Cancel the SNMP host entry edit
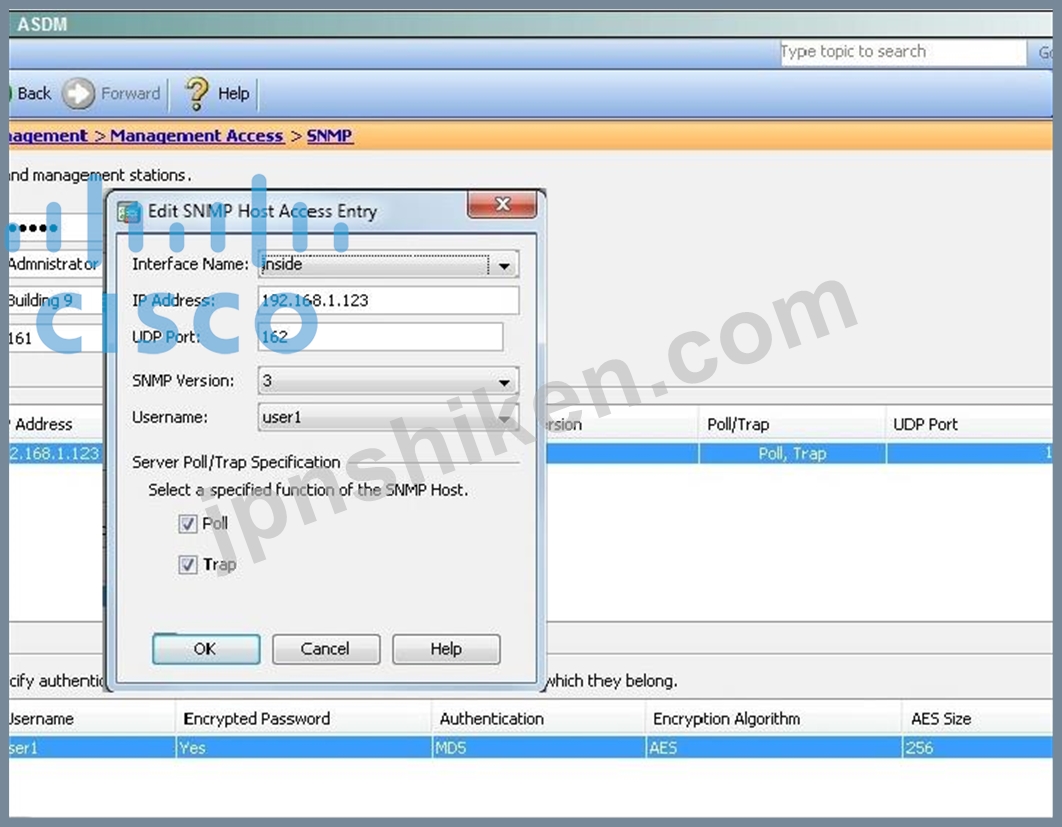This screenshot has width=1062, height=827. click(326, 649)
